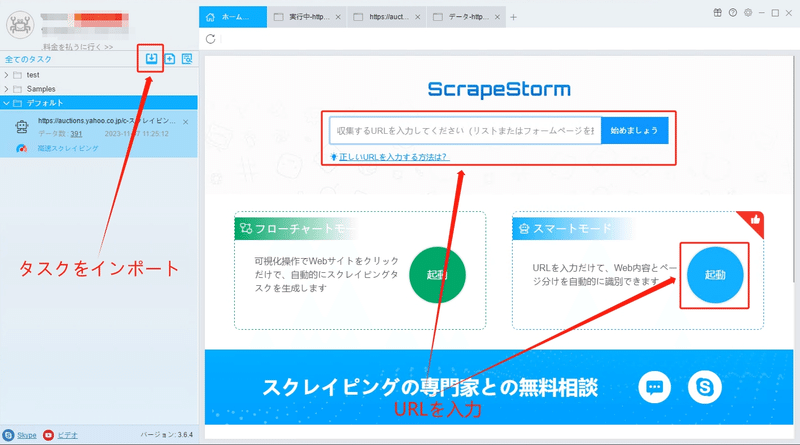Open the task search icon
800x445 pixels.
[x=187, y=59]
